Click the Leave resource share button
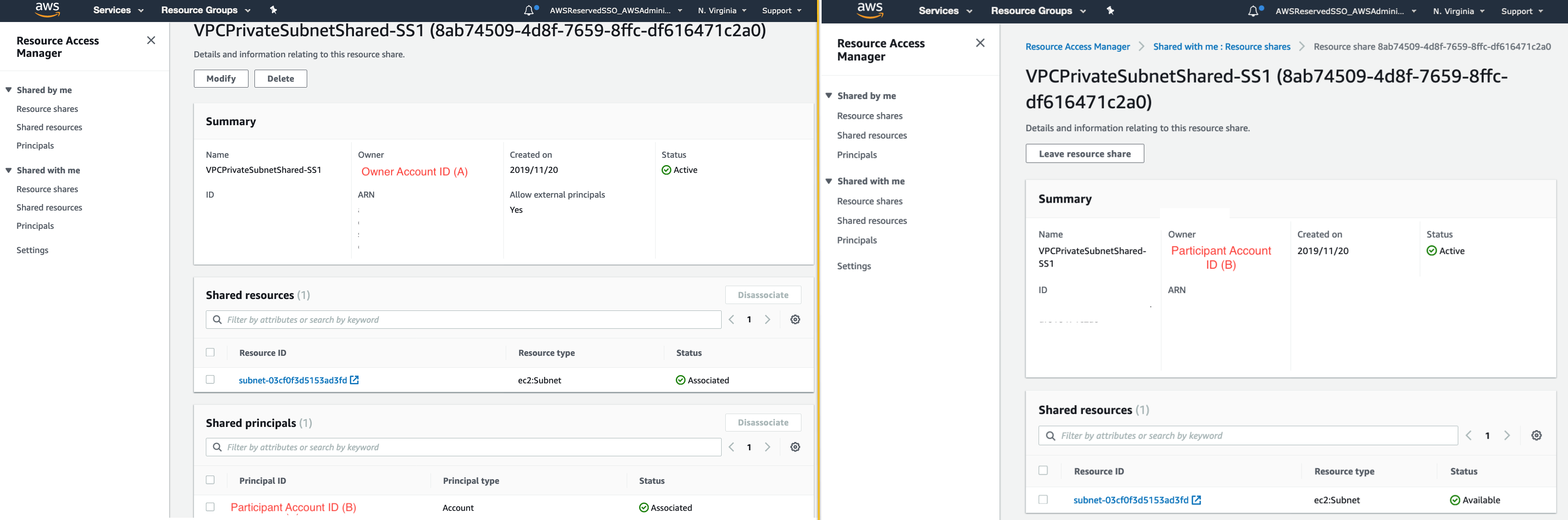Image resolution: width=1568 pixels, height=520 pixels. [1084, 154]
